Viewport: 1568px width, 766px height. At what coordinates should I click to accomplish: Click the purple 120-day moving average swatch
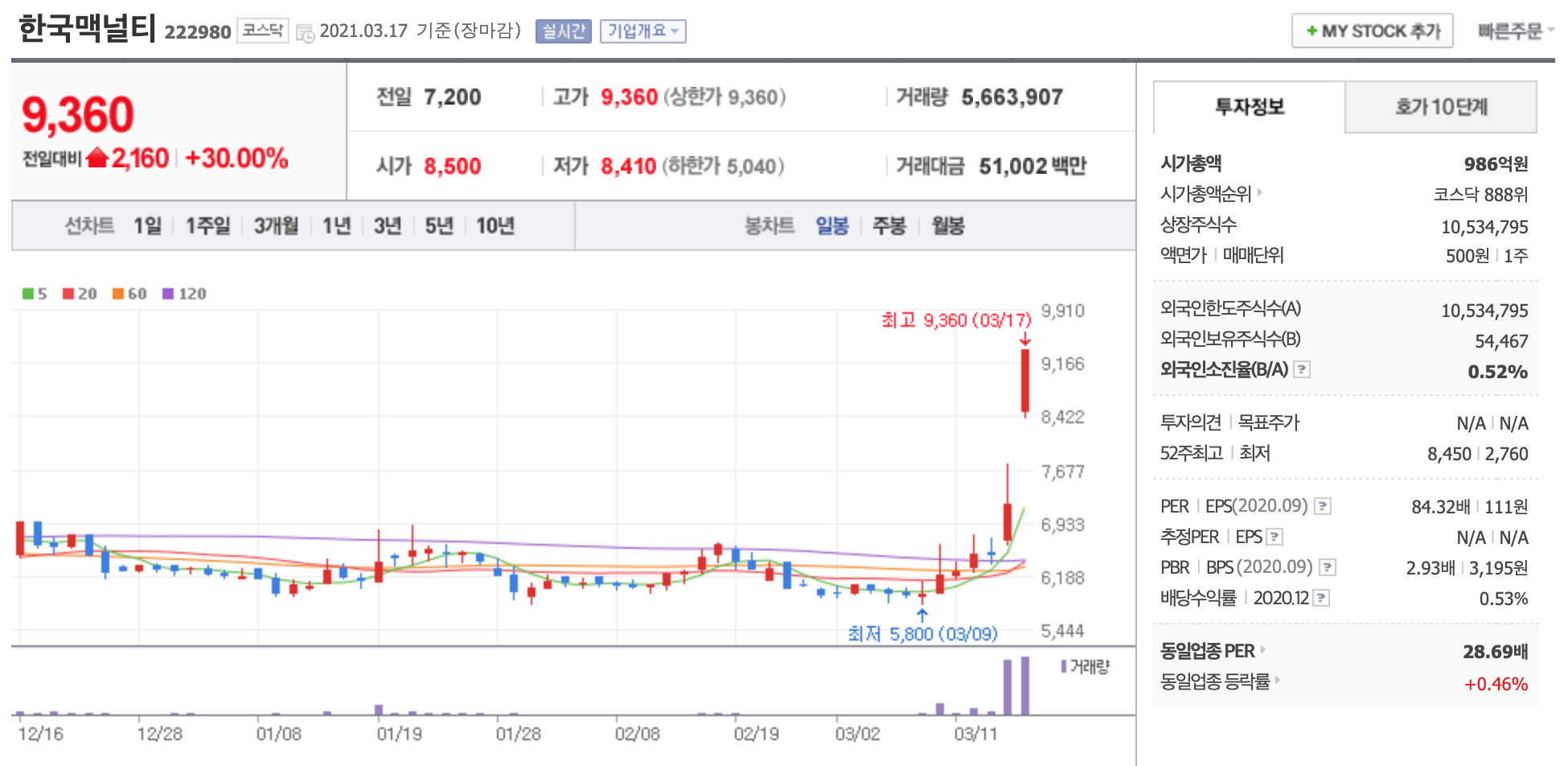pos(168,294)
